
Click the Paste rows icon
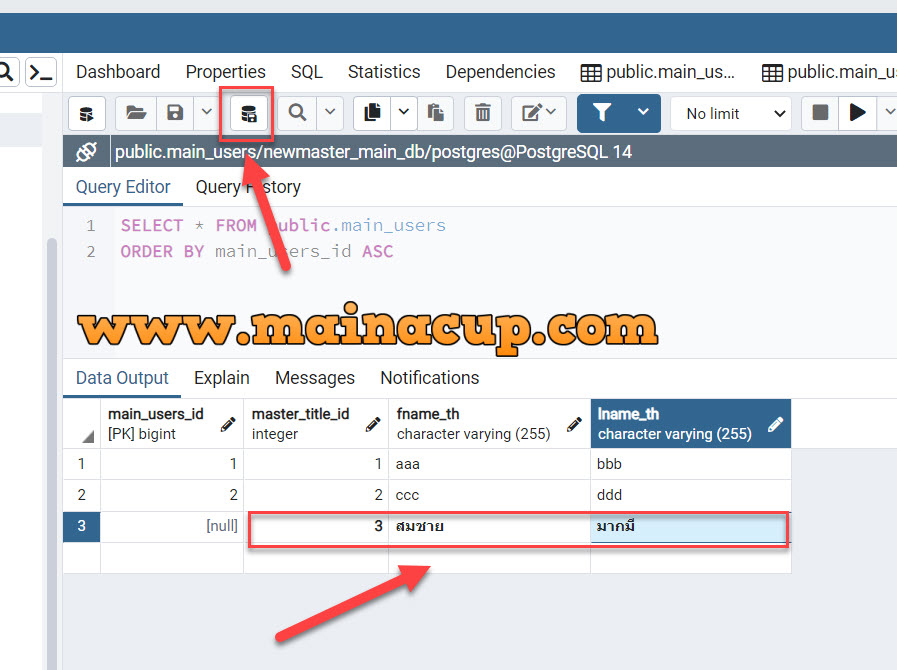(x=435, y=113)
